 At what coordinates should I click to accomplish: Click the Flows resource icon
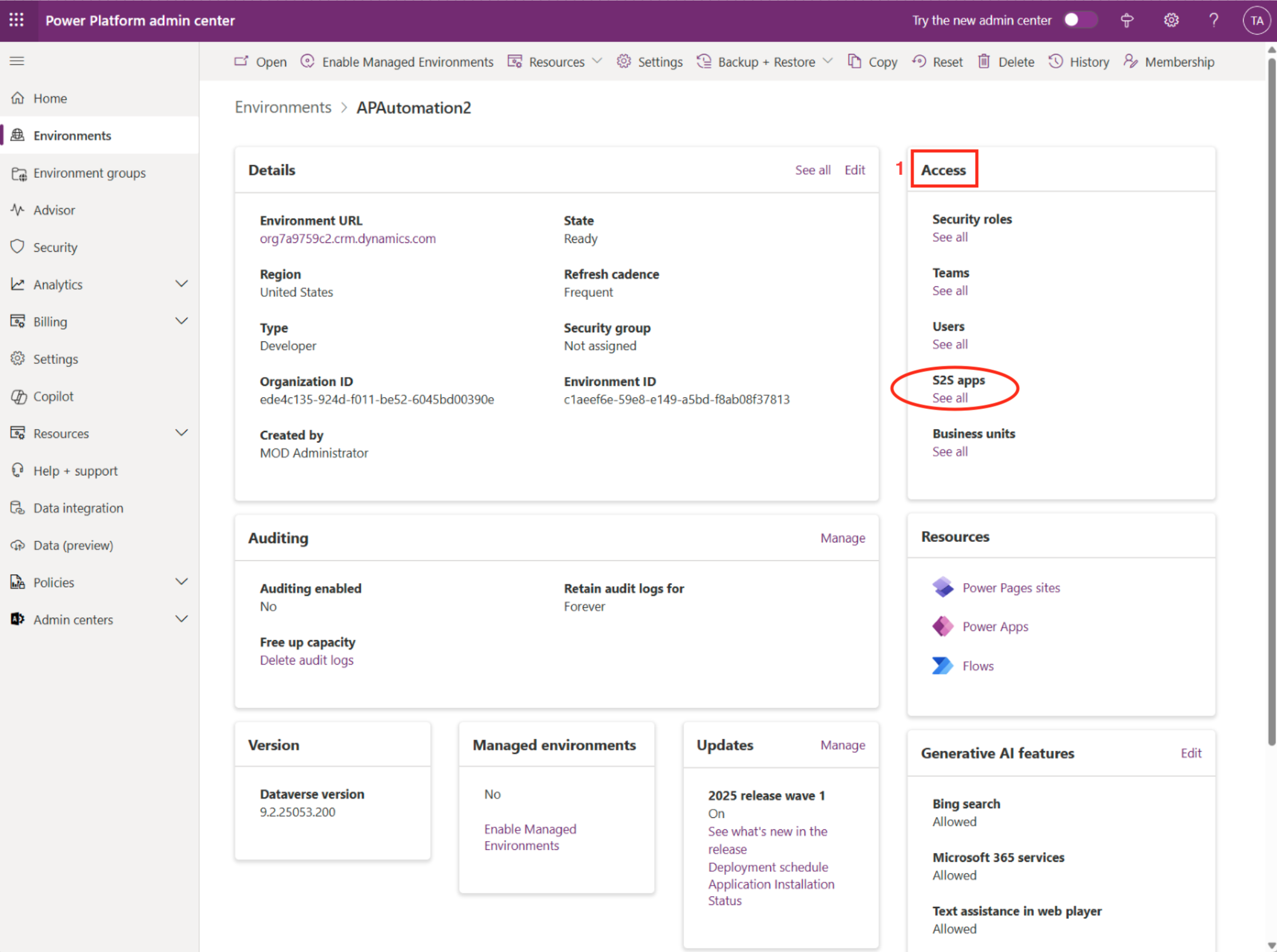tap(942, 666)
